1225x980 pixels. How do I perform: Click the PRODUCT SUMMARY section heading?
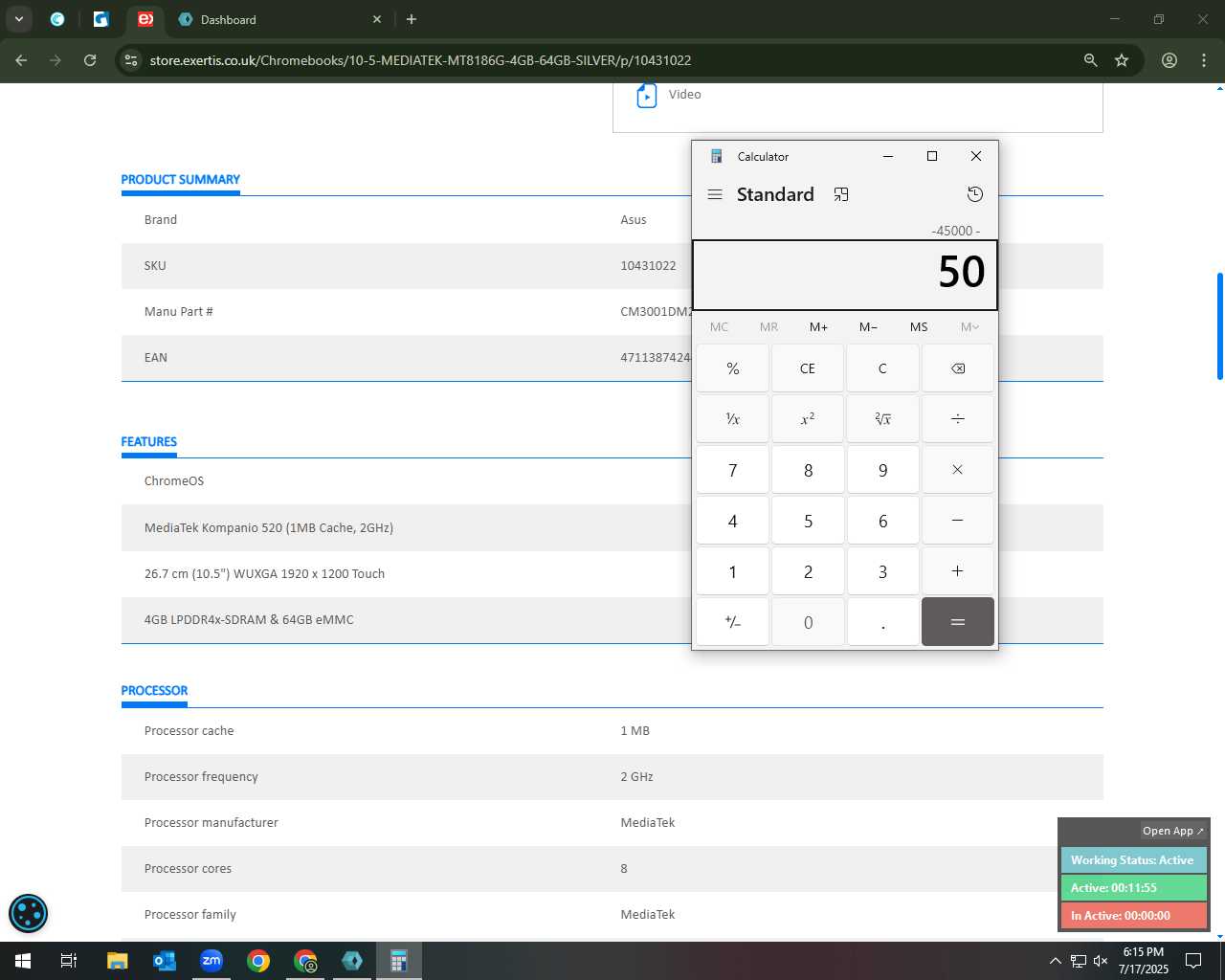[180, 179]
